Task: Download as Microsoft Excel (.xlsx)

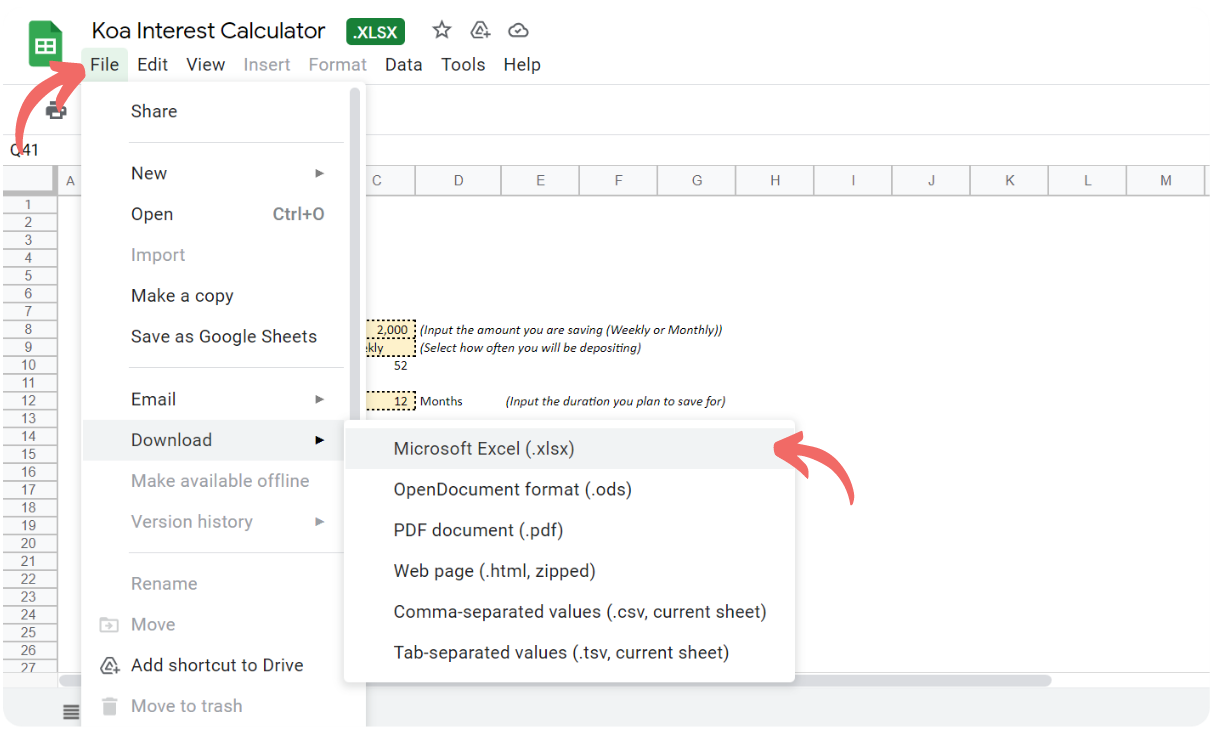Action: [569, 449]
